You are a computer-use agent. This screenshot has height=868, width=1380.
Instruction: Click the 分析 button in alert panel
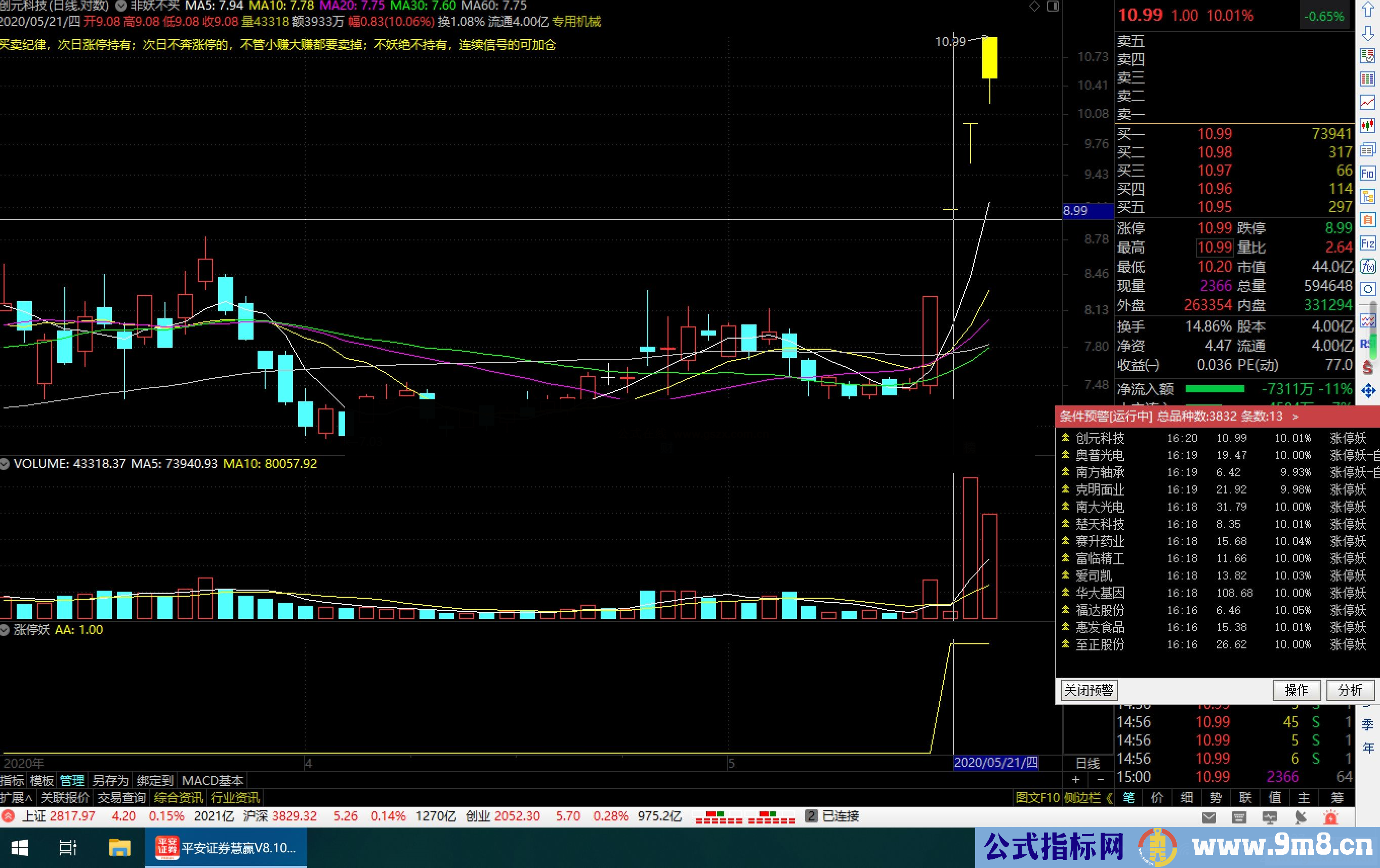[1350, 690]
